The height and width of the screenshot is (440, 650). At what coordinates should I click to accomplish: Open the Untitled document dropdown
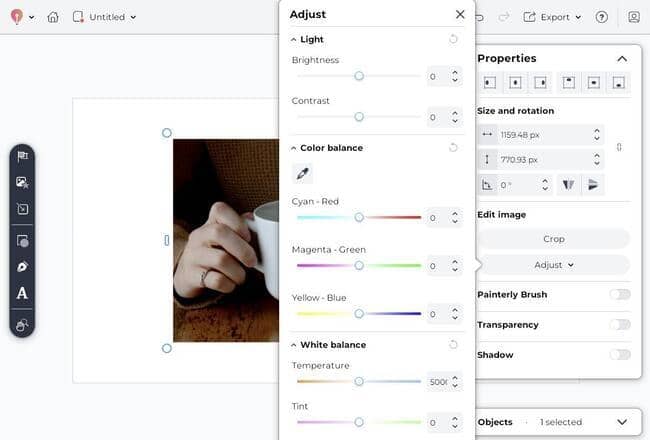[104, 17]
